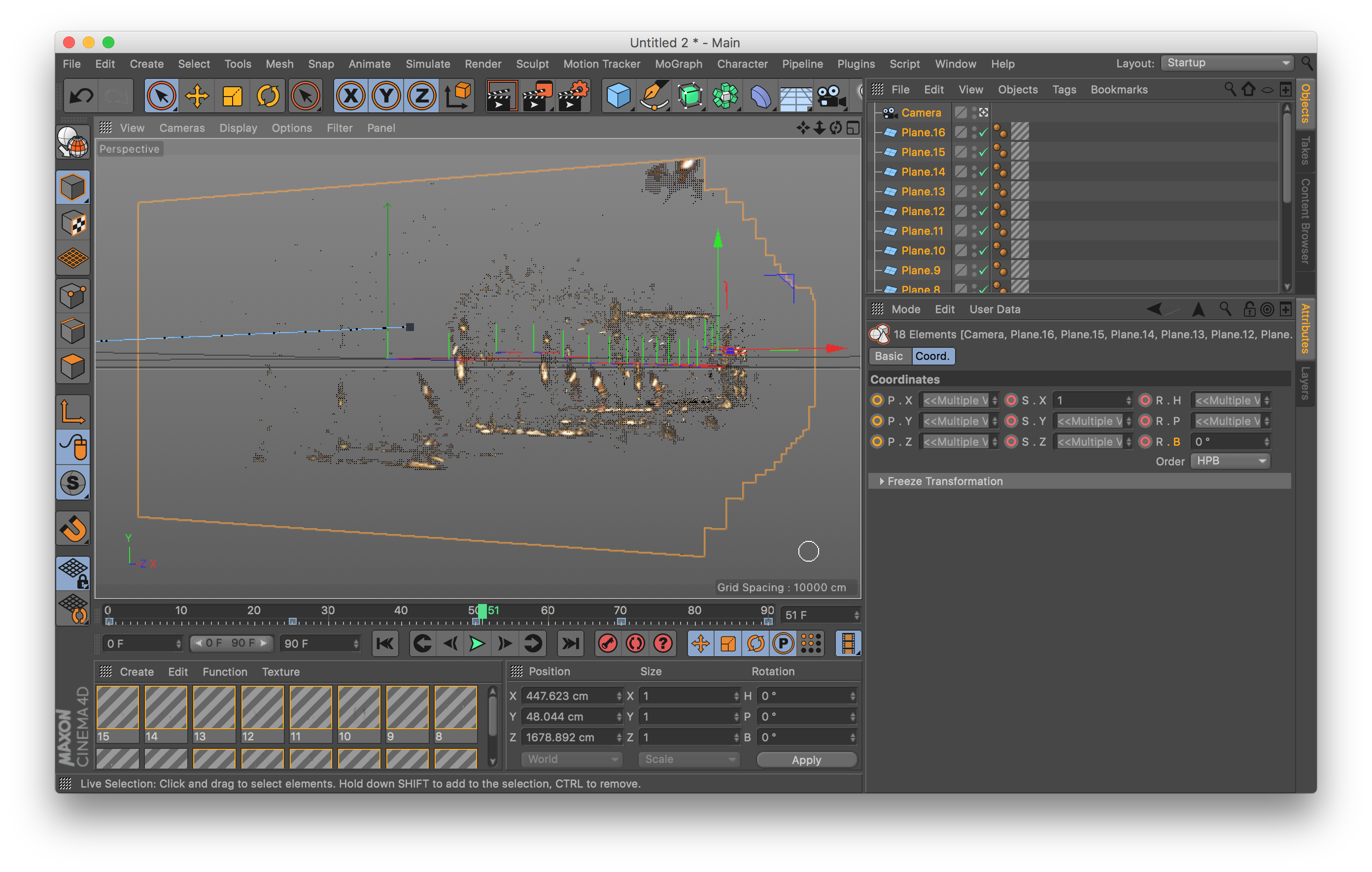The width and height of the screenshot is (1372, 872).
Task: Toggle X axis lock button
Action: pyautogui.click(x=350, y=95)
